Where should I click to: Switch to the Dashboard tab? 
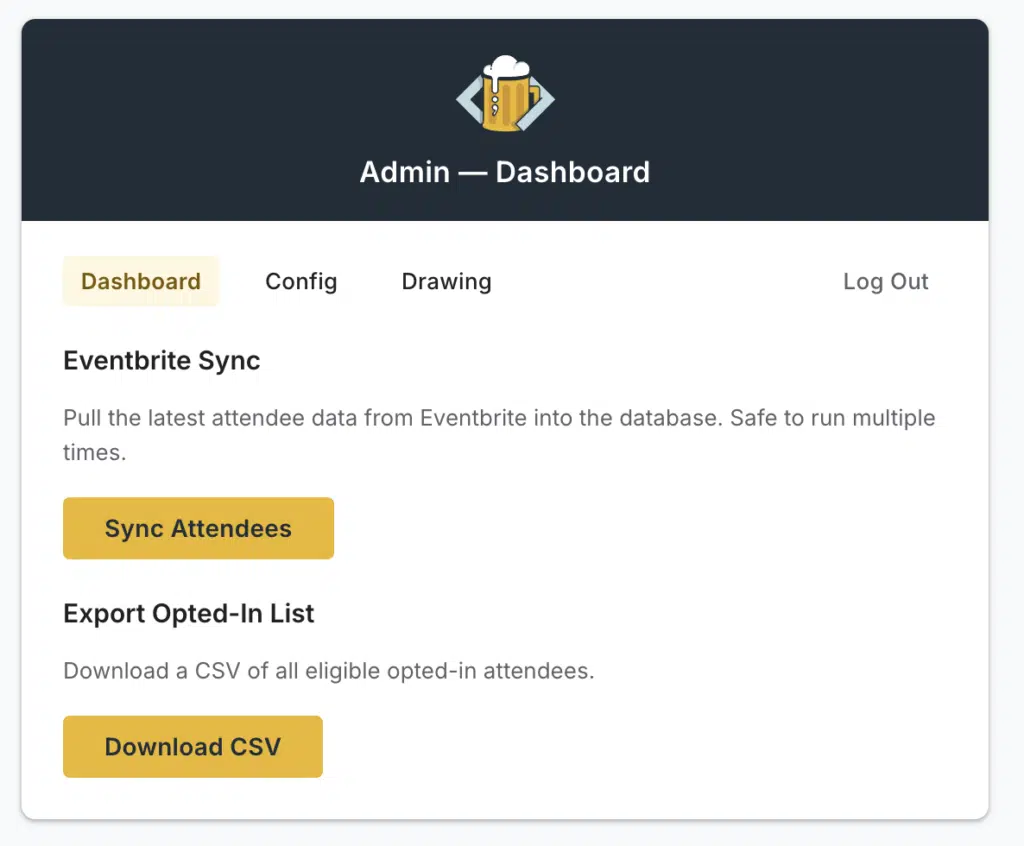pyautogui.click(x=141, y=282)
